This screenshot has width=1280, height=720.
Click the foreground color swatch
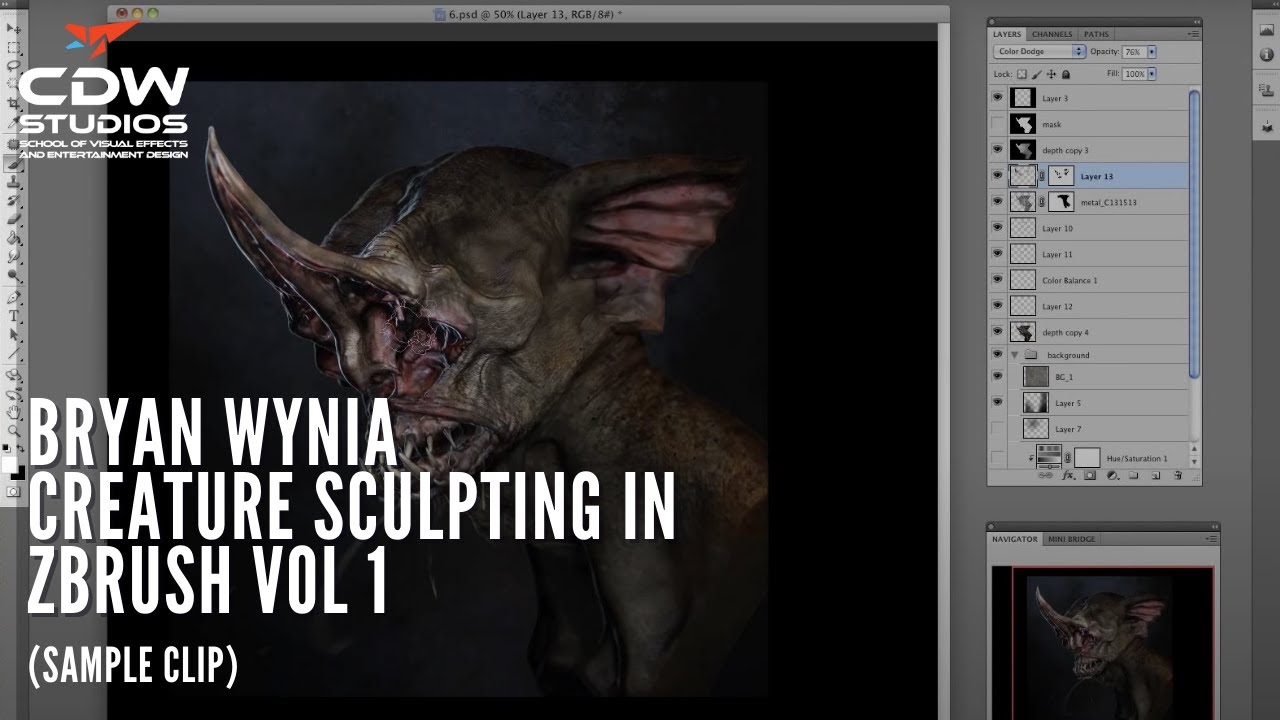coord(10,464)
